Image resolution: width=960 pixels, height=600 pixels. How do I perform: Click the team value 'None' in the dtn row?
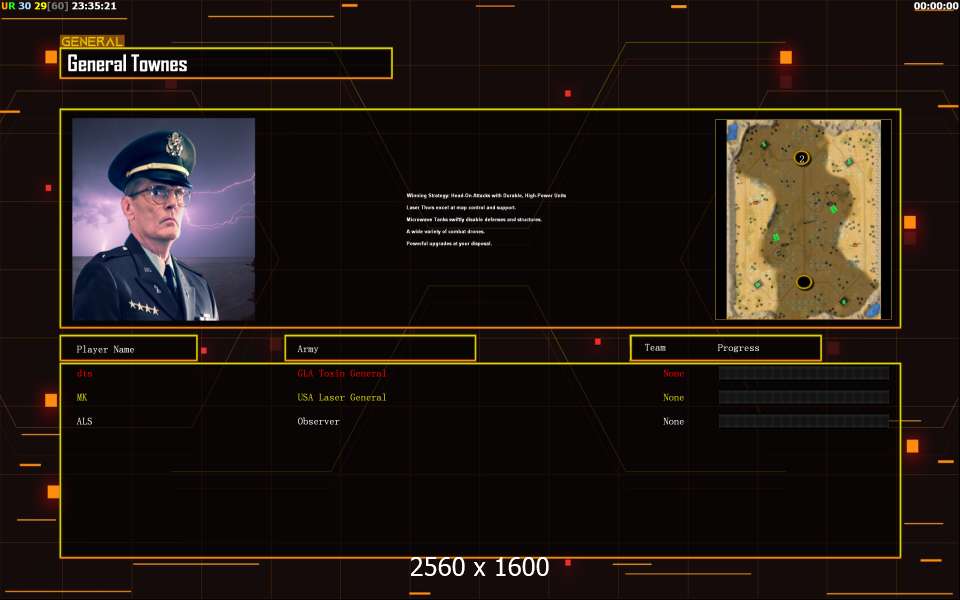[x=673, y=373]
